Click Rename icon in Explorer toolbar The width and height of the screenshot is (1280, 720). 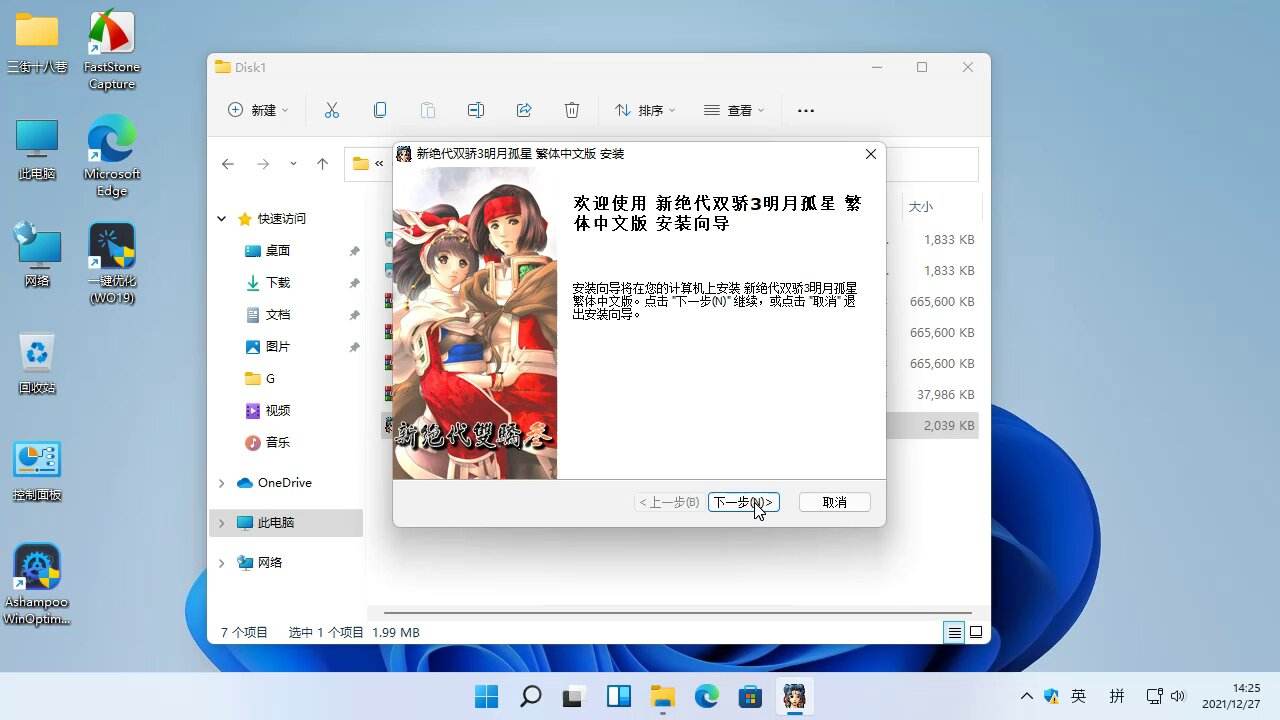pyautogui.click(x=476, y=110)
